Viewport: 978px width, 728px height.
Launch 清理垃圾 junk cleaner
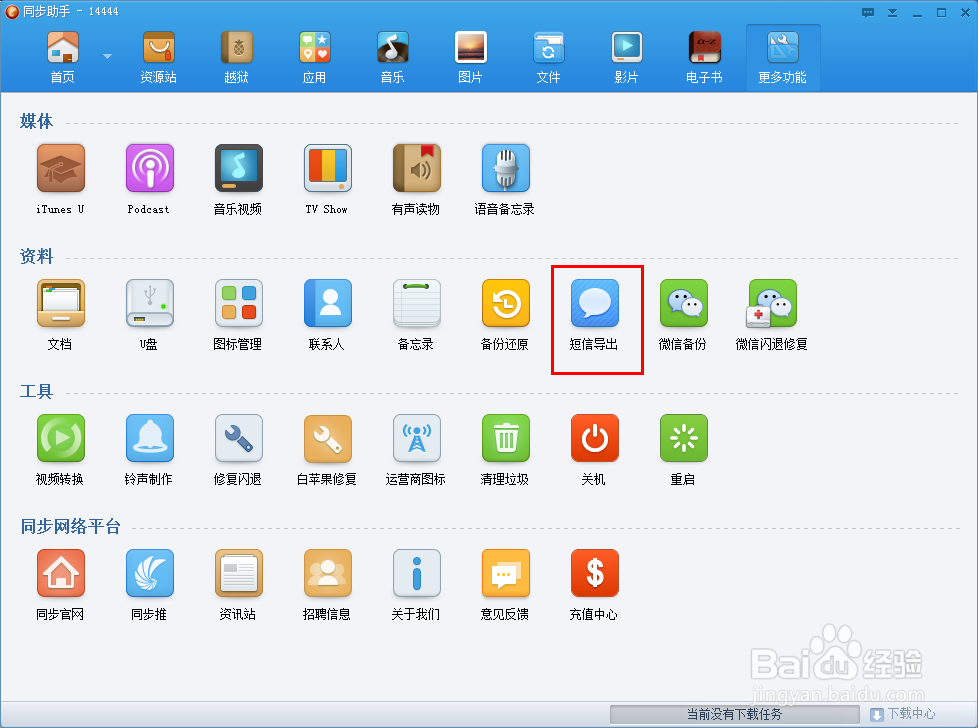pos(506,438)
